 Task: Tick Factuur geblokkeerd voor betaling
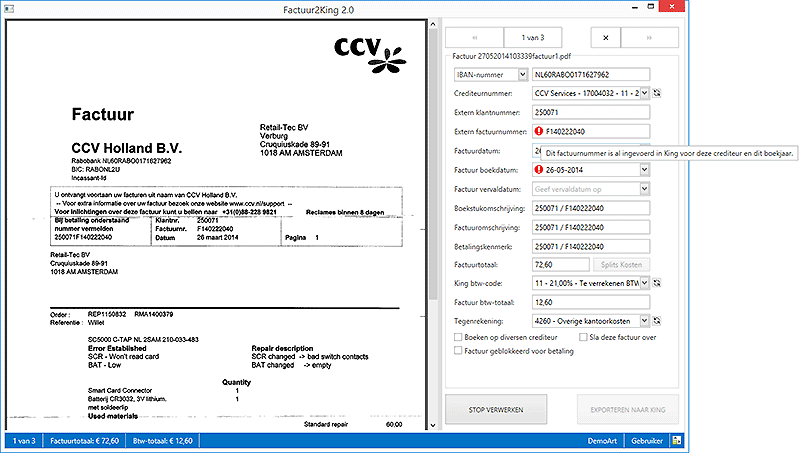pyautogui.click(x=458, y=350)
